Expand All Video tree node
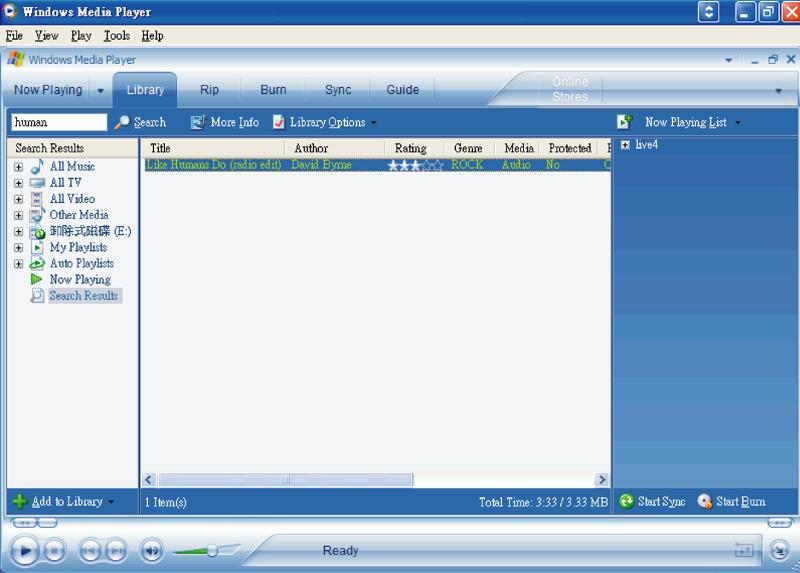 18,199
